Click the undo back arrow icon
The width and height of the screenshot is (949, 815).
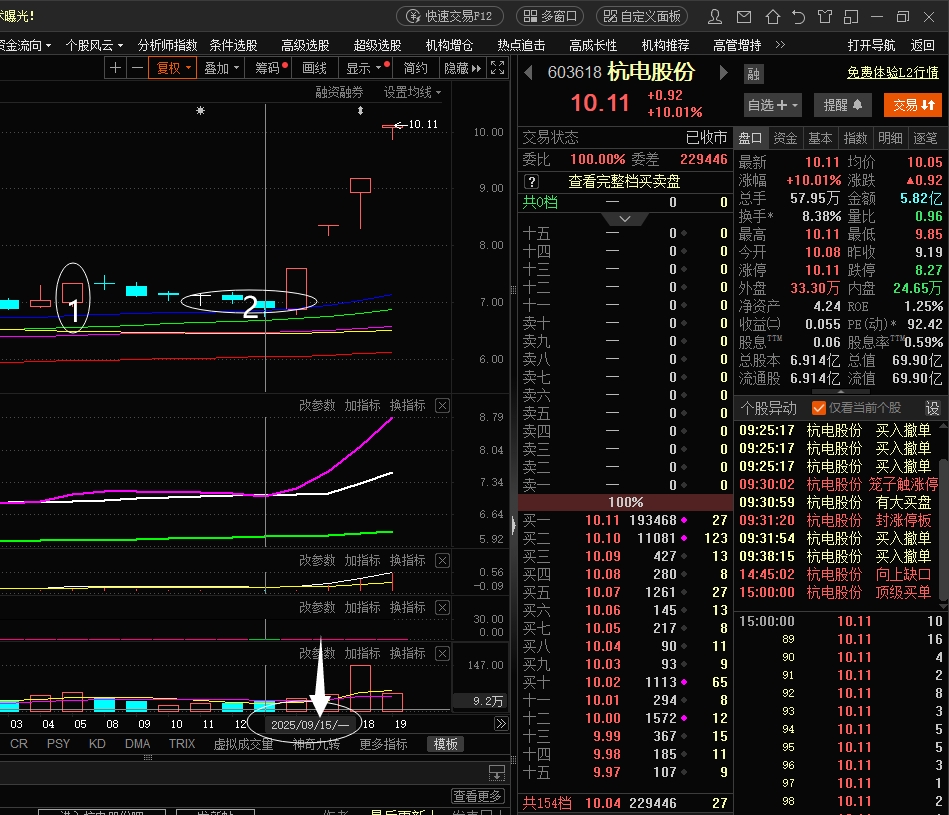click(799, 16)
